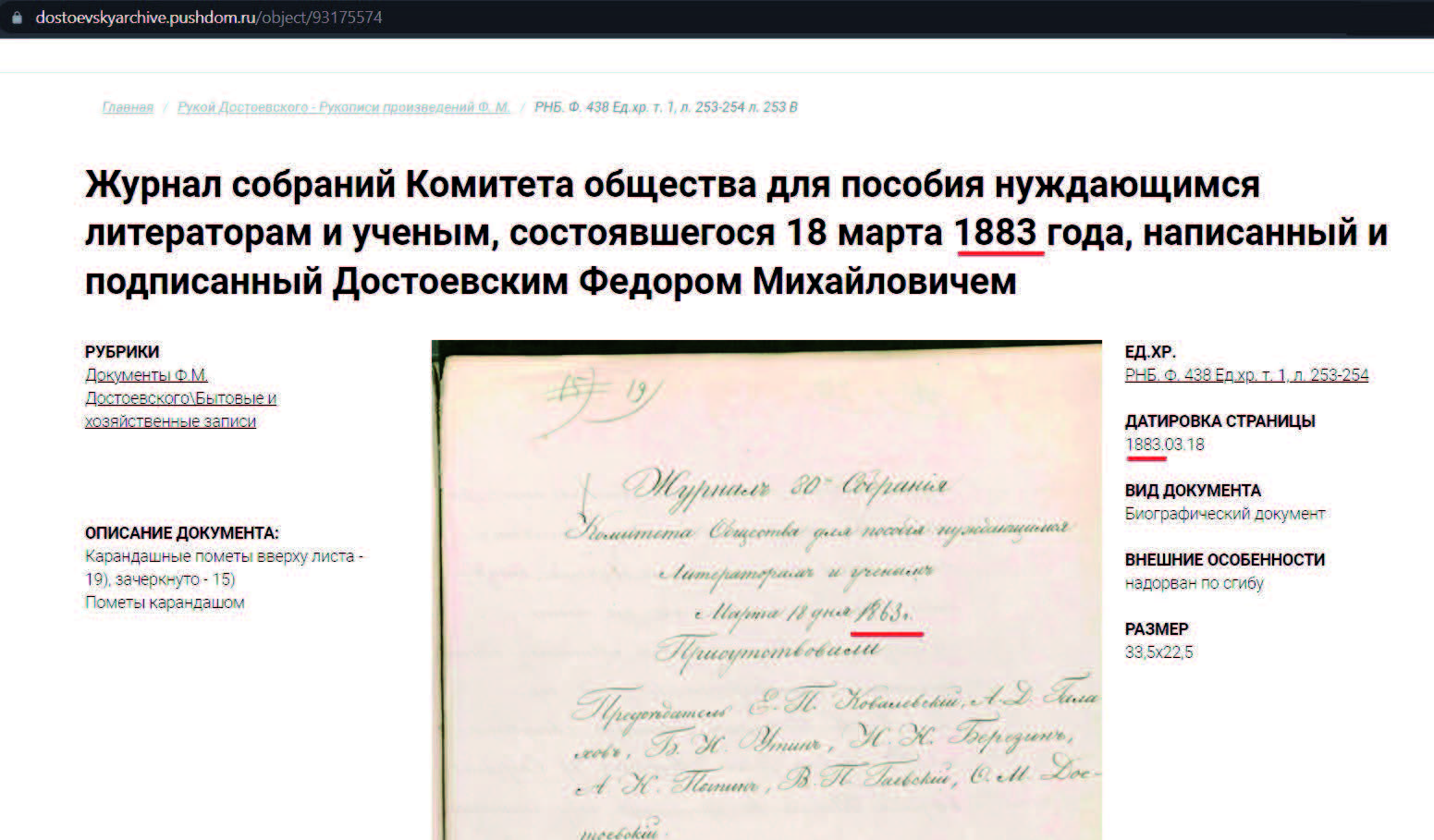Click the Пометы карандашом description line

[x=165, y=603]
